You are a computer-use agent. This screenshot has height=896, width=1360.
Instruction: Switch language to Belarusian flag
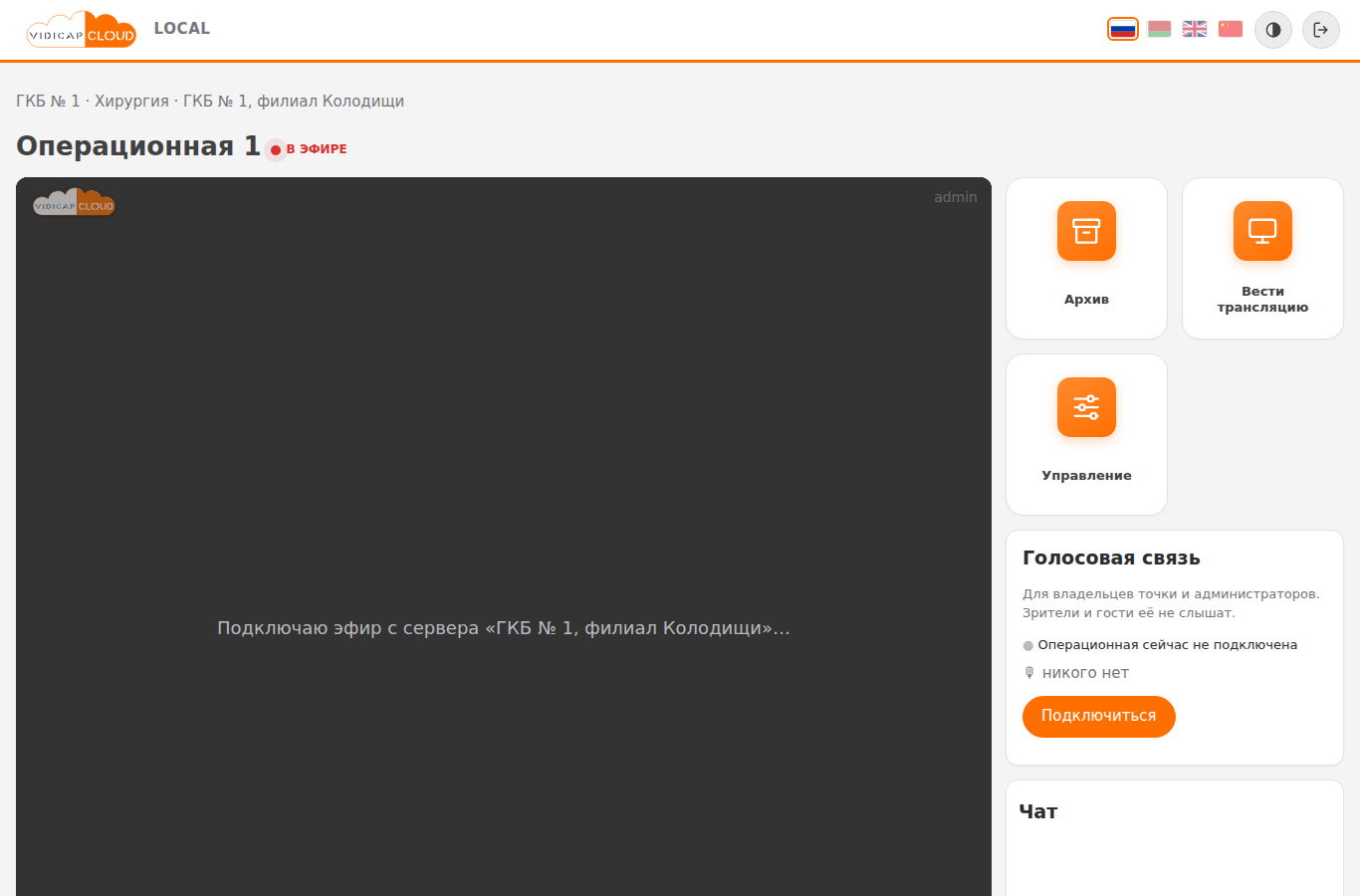(1159, 29)
